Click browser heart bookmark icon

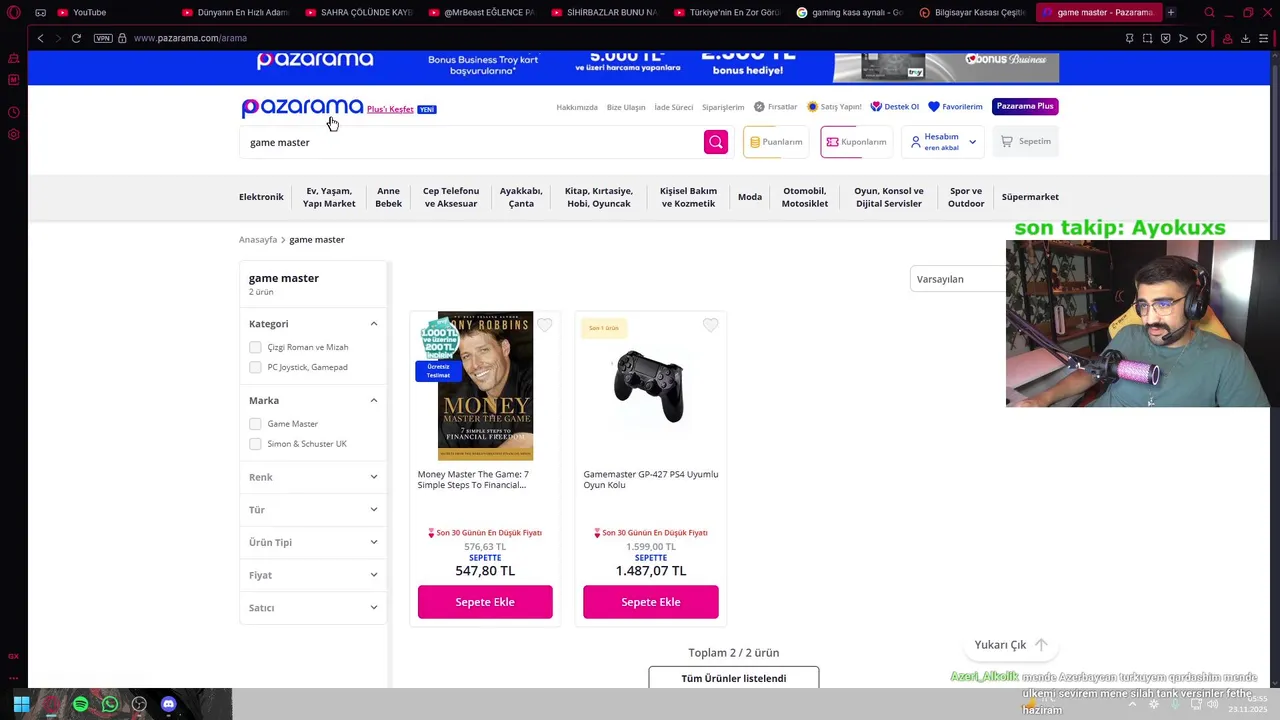coord(1202,38)
